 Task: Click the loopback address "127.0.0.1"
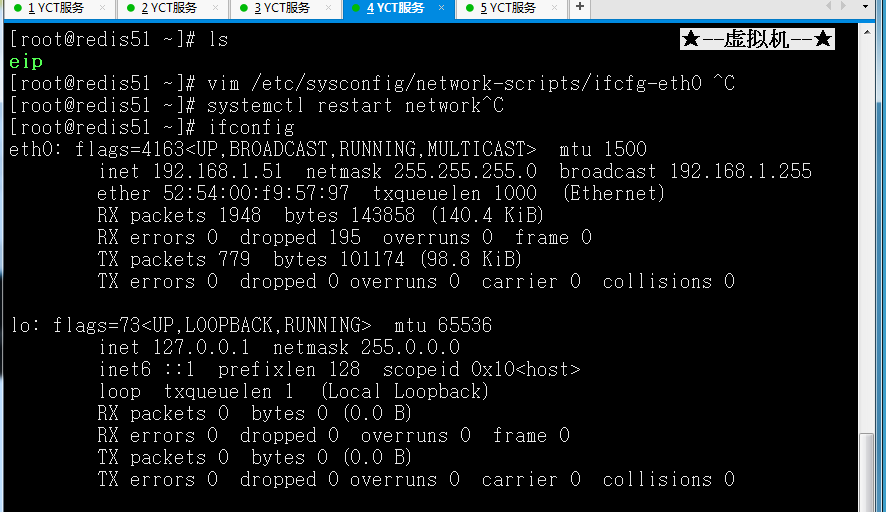[x=201, y=348]
